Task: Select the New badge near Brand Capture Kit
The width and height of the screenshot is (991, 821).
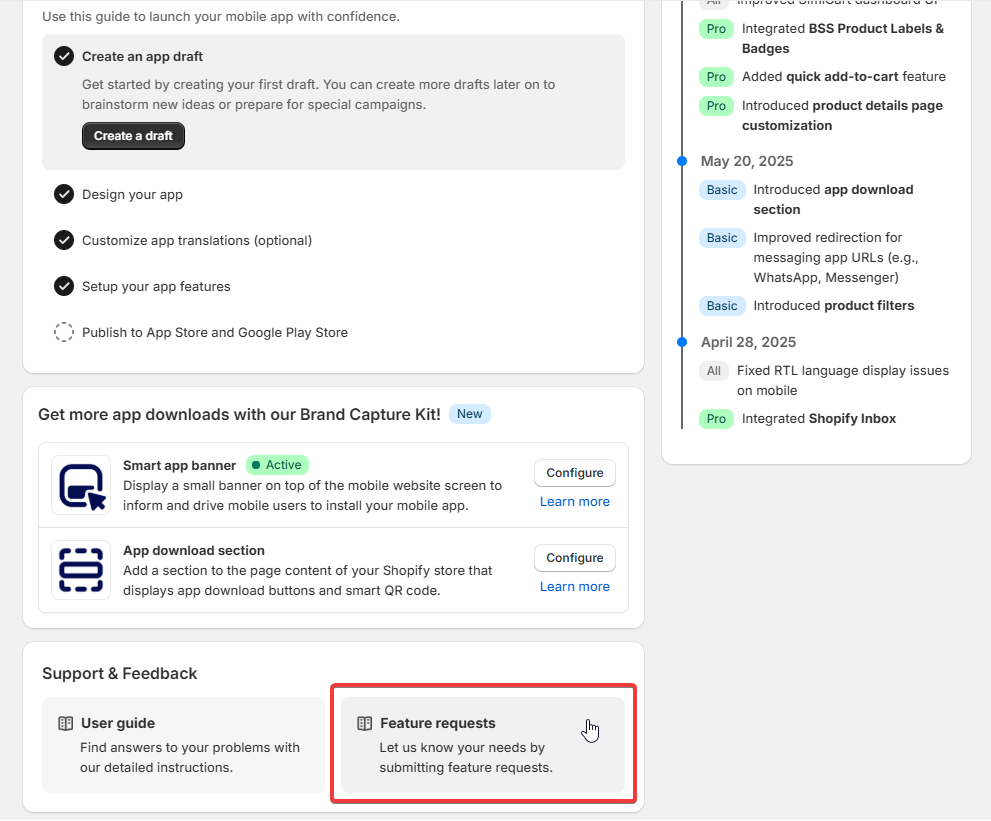Action: tap(469, 414)
